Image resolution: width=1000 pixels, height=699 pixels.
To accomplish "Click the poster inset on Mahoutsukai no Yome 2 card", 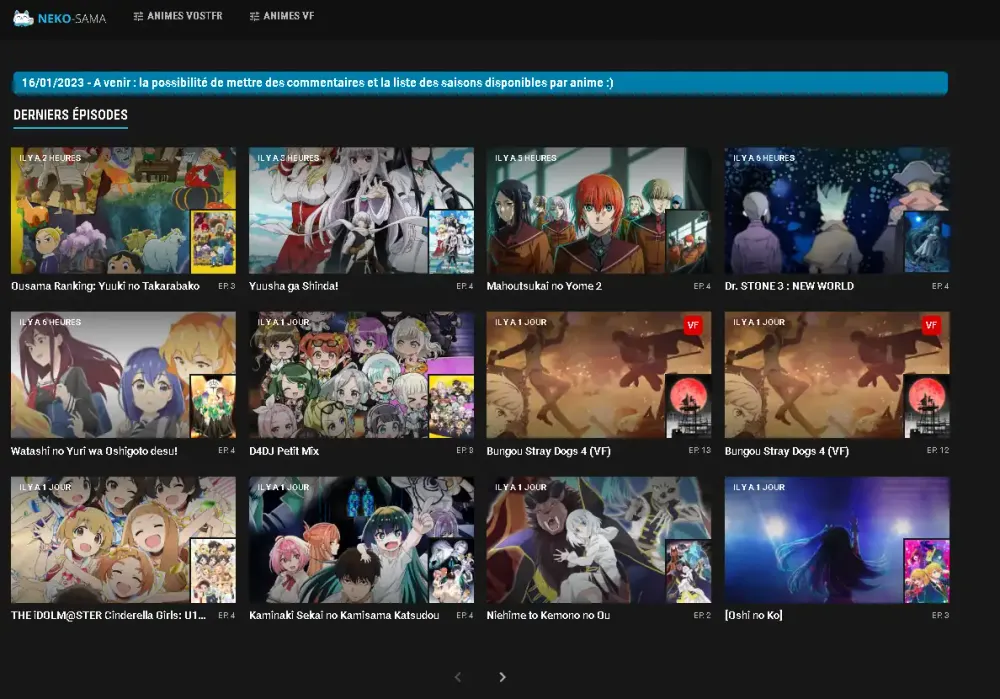I will click(x=689, y=242).
